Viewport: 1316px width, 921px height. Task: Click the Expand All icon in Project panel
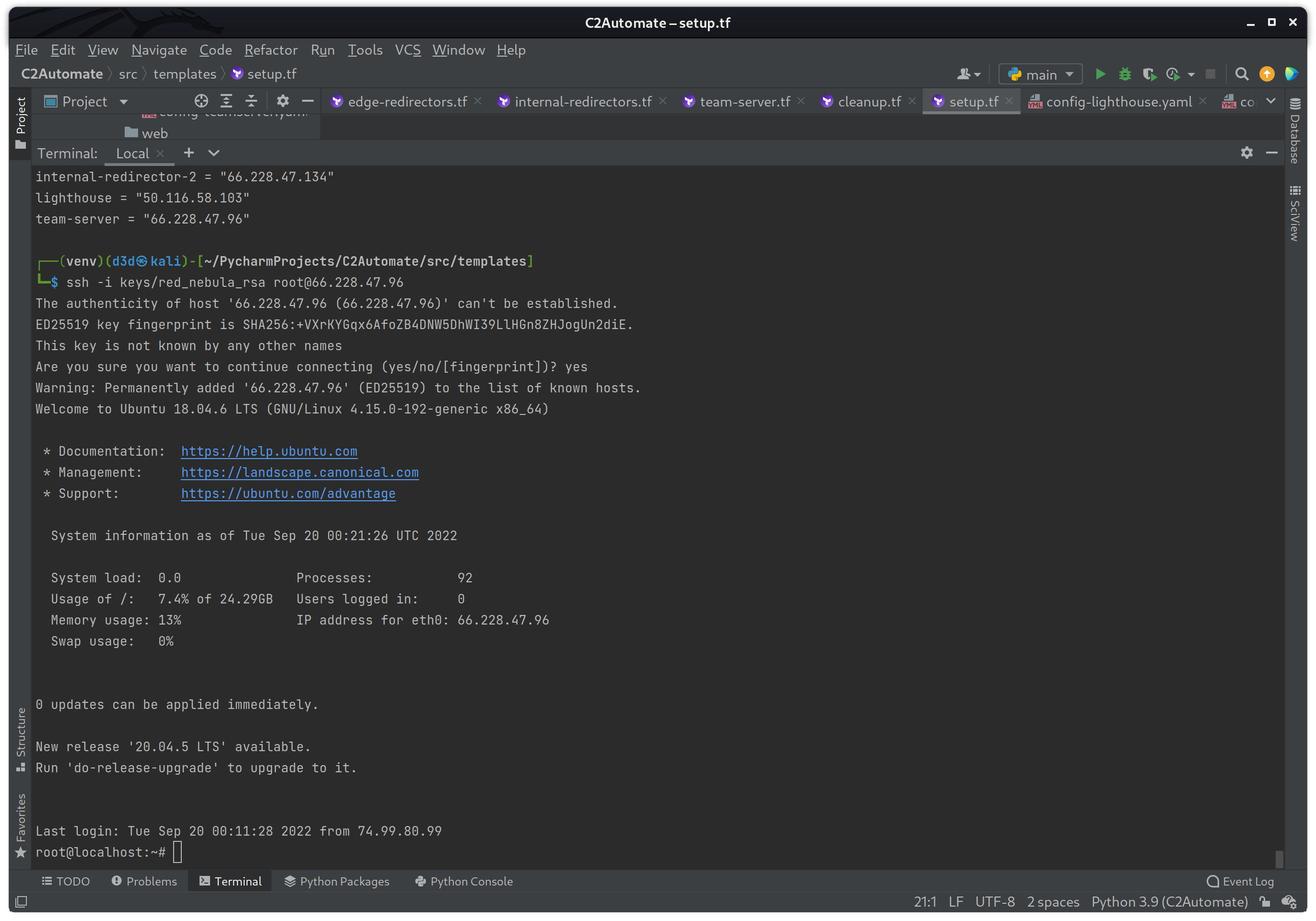[226, 101]
